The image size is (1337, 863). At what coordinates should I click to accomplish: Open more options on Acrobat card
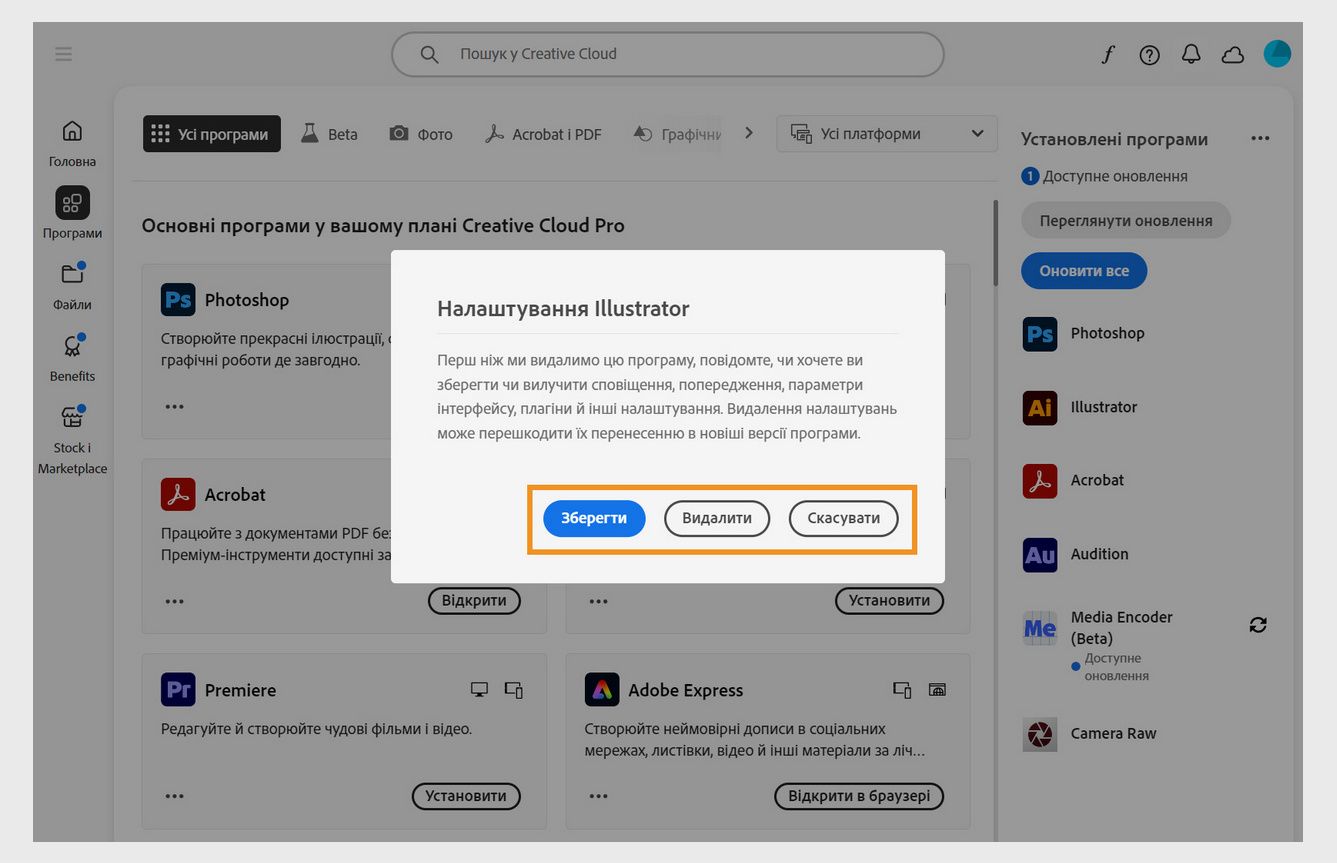coord(175,601)
